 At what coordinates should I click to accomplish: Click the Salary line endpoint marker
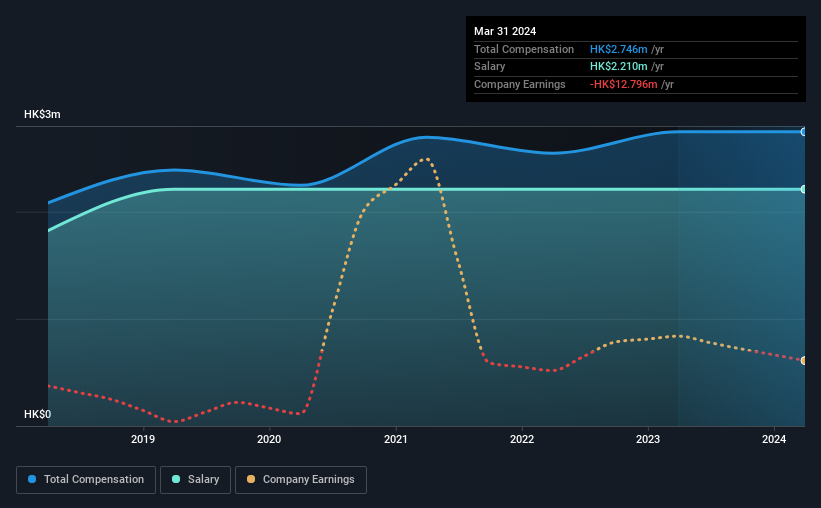pyautogui.click(x=803, y=189)
